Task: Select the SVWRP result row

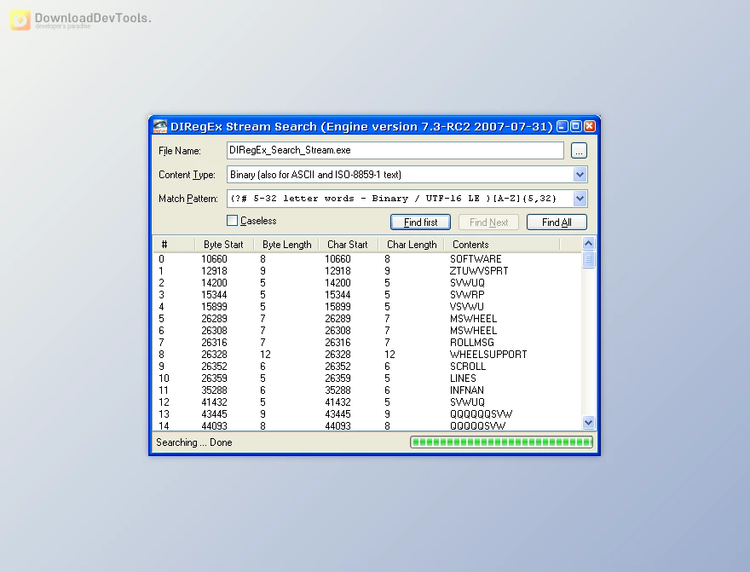Action: [x=367, y=295]
